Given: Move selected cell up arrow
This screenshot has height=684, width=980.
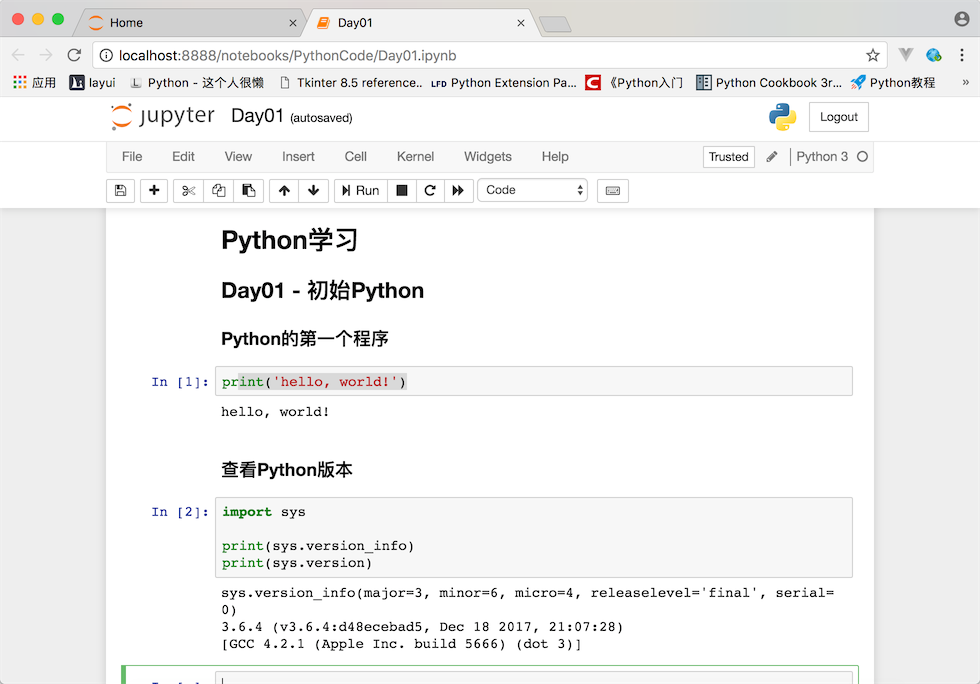Looking at the screenshot, I should coord(285,190).
